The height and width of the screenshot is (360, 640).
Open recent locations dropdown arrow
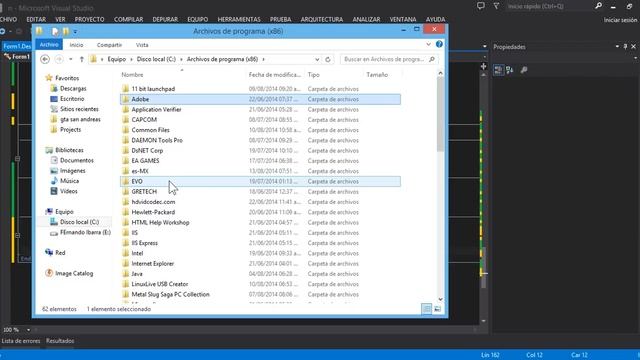click(x=71, y=60)
